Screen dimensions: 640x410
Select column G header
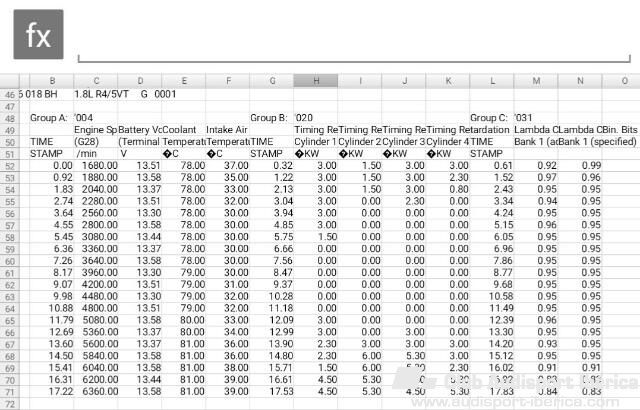pyautogui.click(x=272, y=80)
